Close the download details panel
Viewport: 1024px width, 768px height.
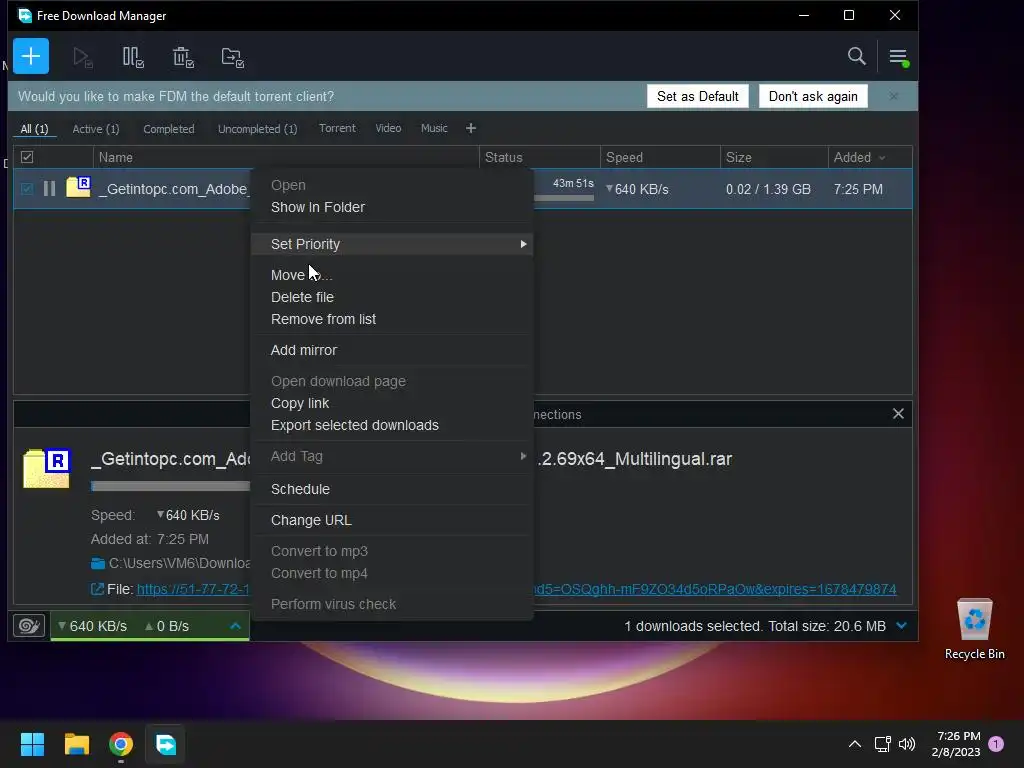898,414
